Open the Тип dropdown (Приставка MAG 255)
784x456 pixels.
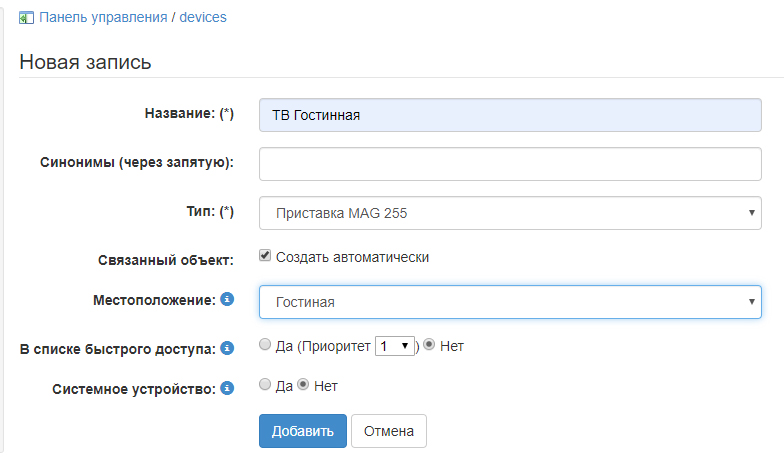(x=510, y=213)
